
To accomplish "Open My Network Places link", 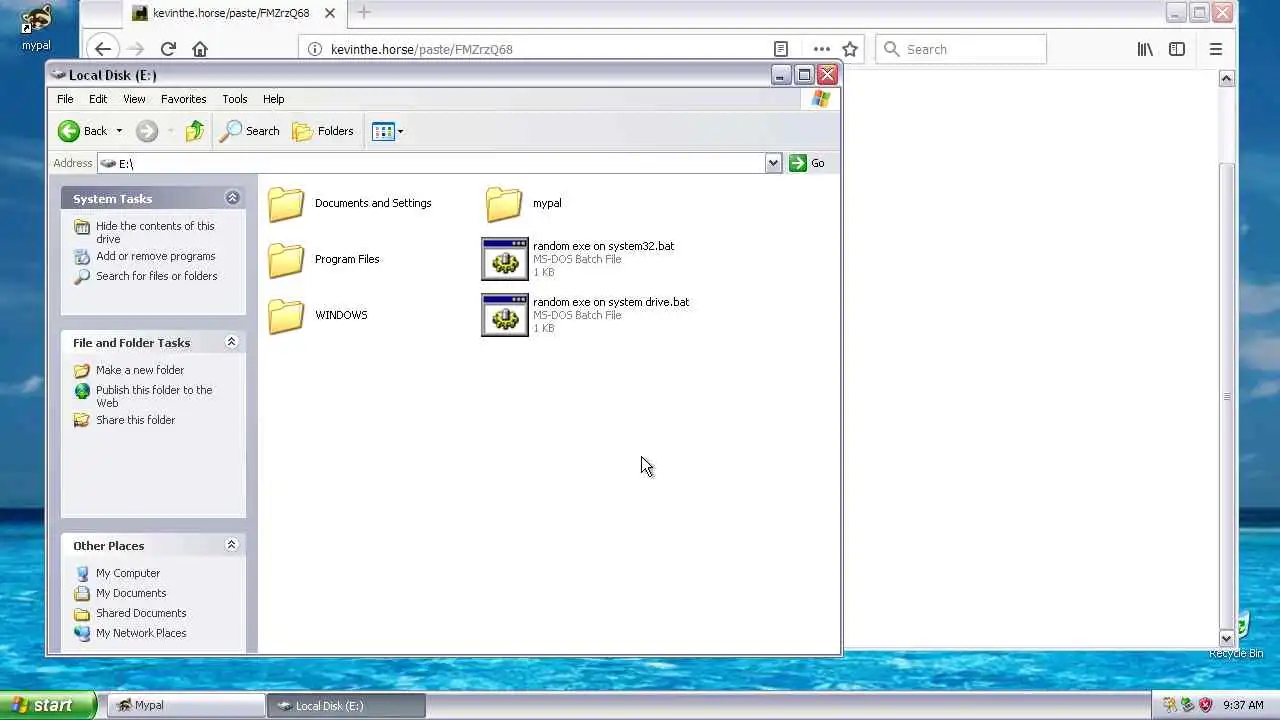I will [141, 633].
